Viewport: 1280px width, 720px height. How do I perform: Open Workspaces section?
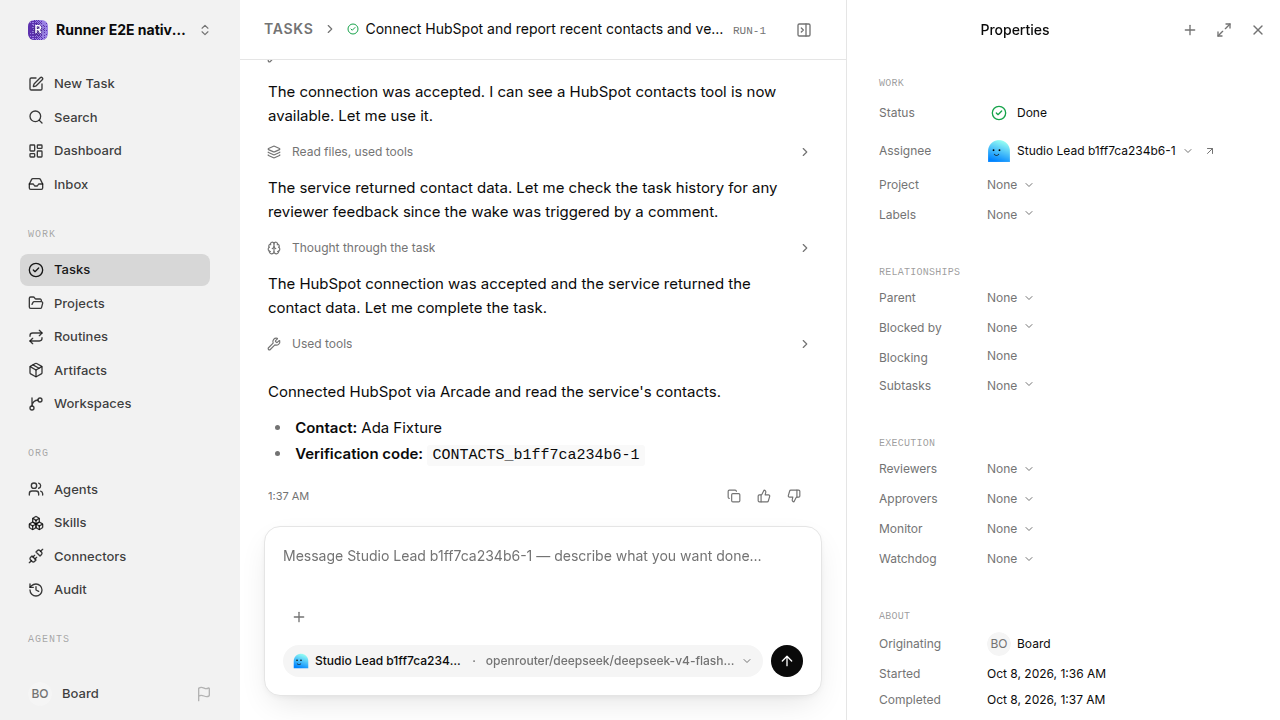tap(115, 404)
